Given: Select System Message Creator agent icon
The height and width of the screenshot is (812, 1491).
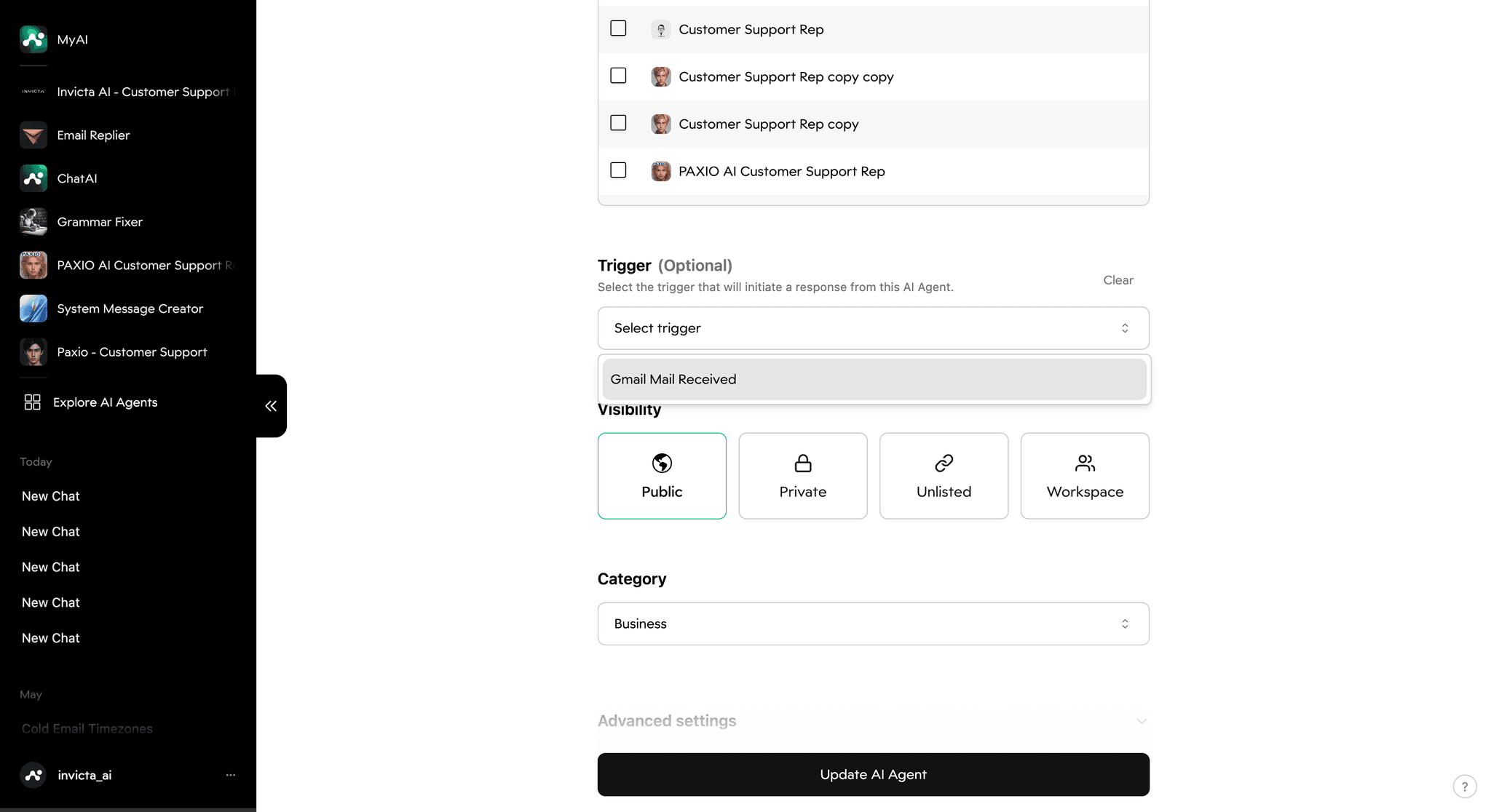Looking at the screenshot, I should pos(33,309).
